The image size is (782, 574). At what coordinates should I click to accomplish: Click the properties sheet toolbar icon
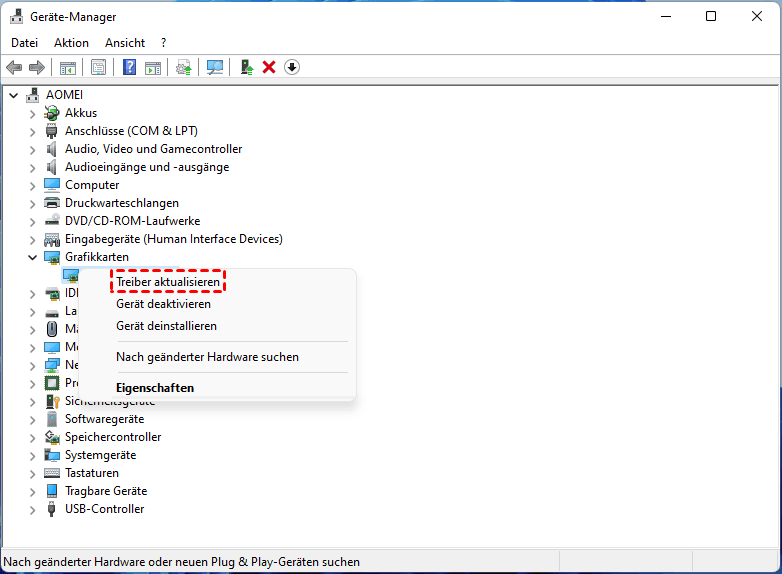click(x=98, y=67)
